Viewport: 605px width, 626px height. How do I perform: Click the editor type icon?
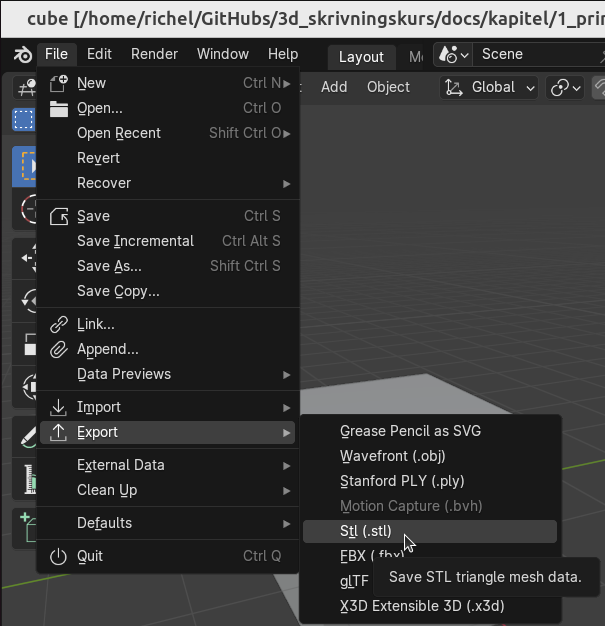(25, 87)
